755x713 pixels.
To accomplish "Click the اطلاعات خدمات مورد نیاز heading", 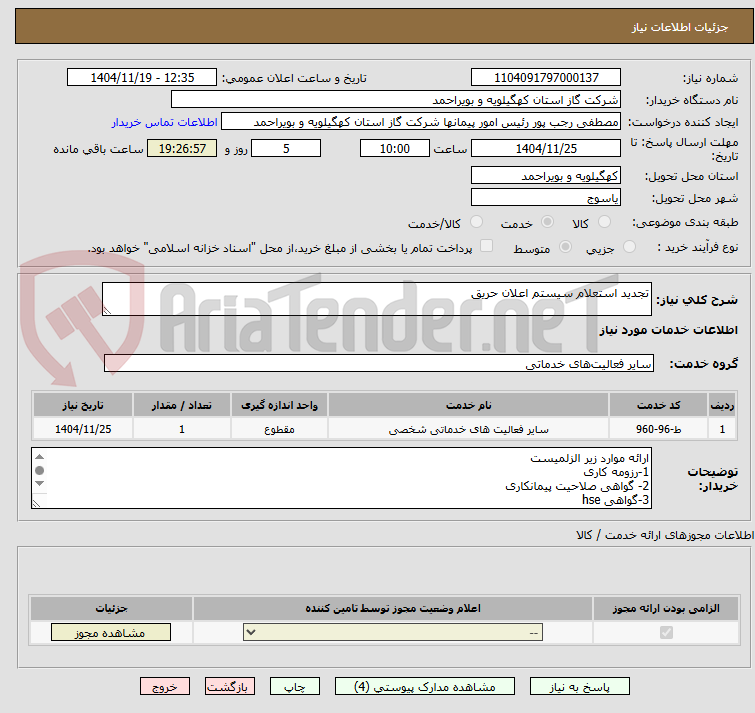I will (668, 330).
